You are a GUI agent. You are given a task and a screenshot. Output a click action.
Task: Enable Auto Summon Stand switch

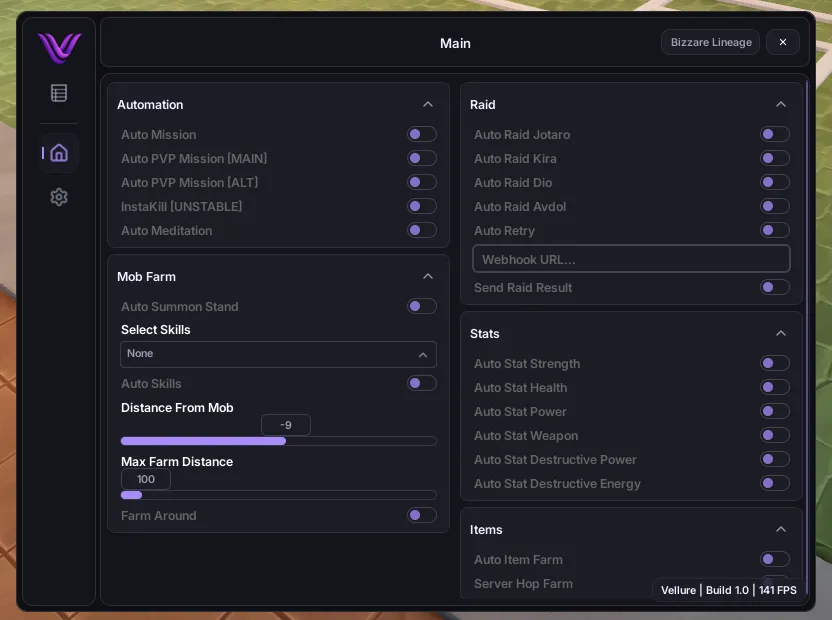(421, 306)
